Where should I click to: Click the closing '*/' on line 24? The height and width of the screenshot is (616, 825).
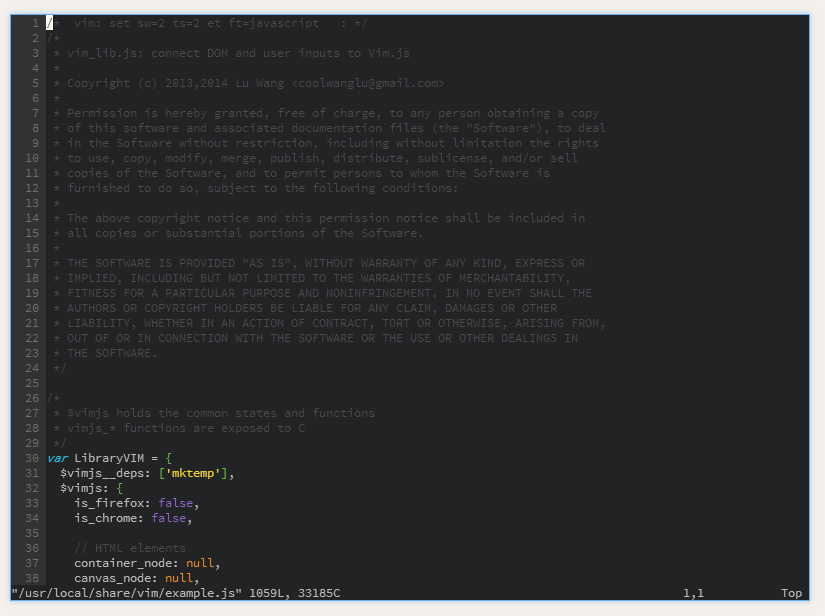click(x=60, y=368)
